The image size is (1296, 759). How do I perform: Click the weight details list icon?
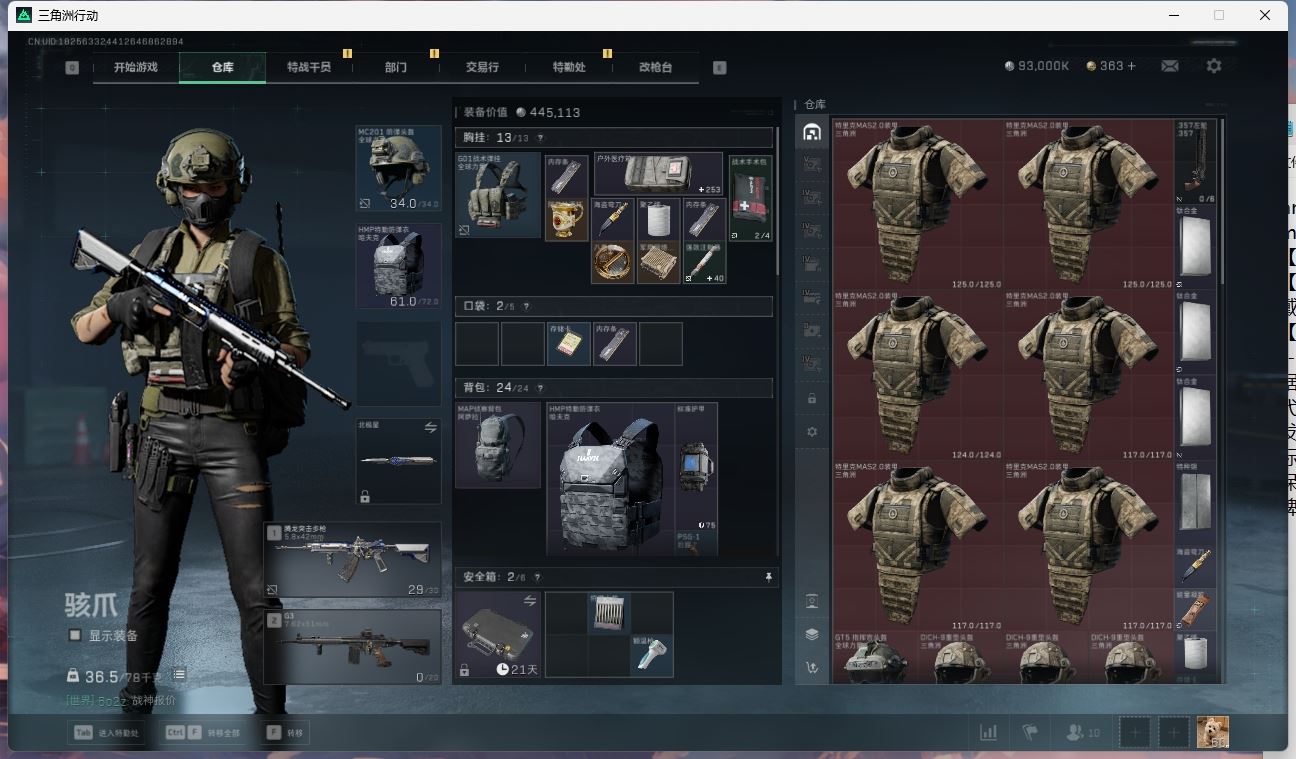179,676
